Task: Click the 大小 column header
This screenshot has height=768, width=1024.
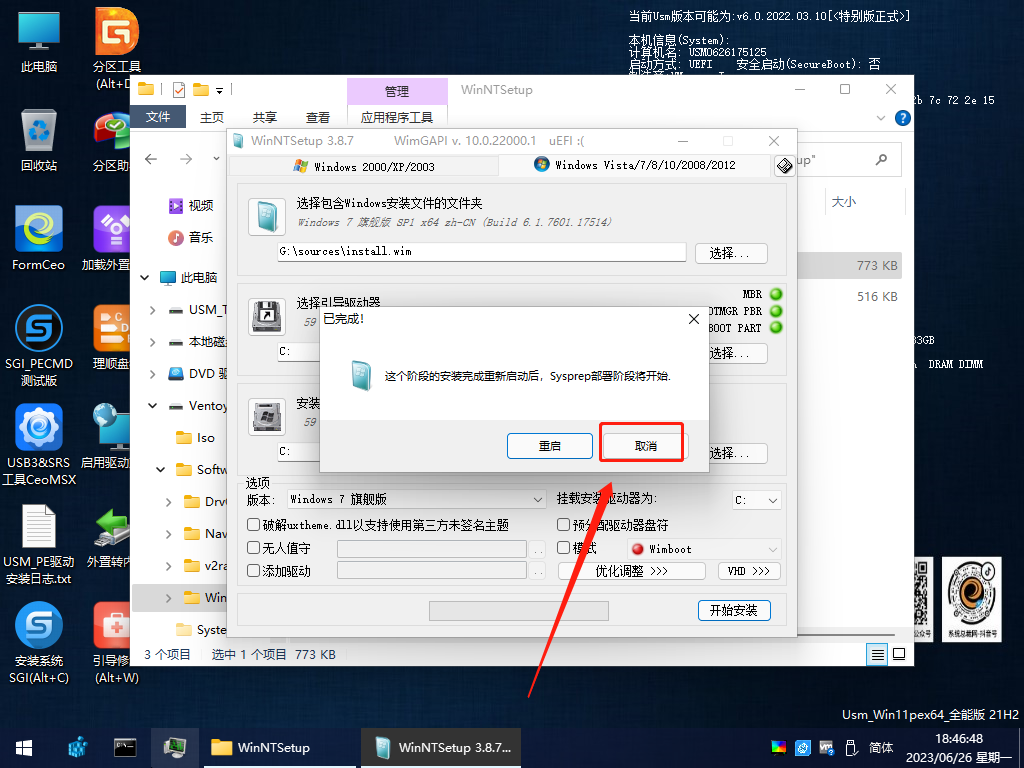Action: point(844,202)
